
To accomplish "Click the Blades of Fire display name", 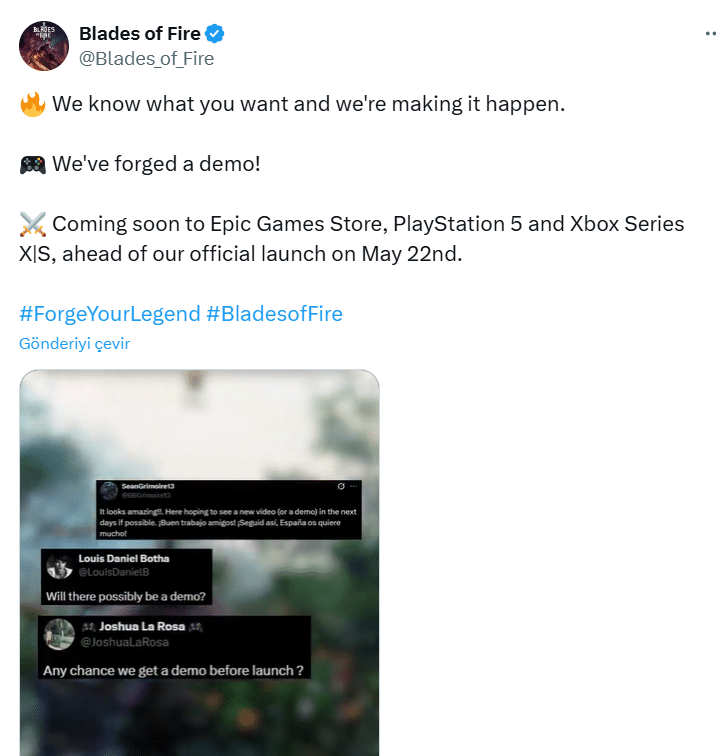I will [x=139, y=35].
